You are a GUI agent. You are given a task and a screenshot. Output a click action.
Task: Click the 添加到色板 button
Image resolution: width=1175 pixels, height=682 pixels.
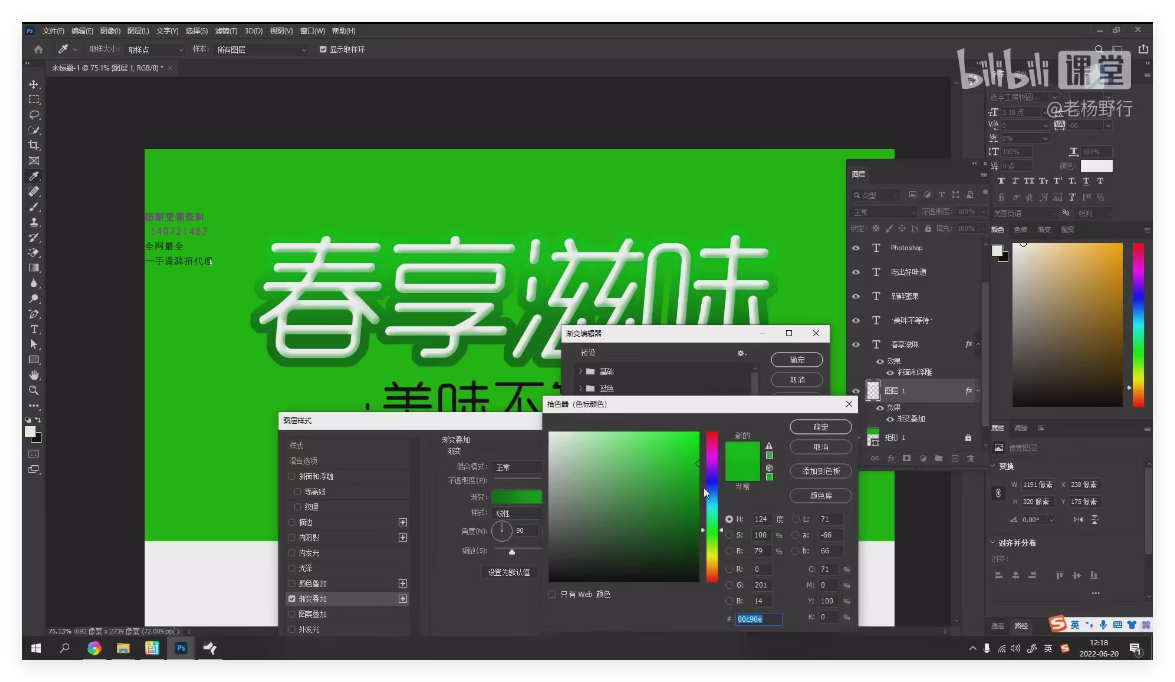(821, 471)
